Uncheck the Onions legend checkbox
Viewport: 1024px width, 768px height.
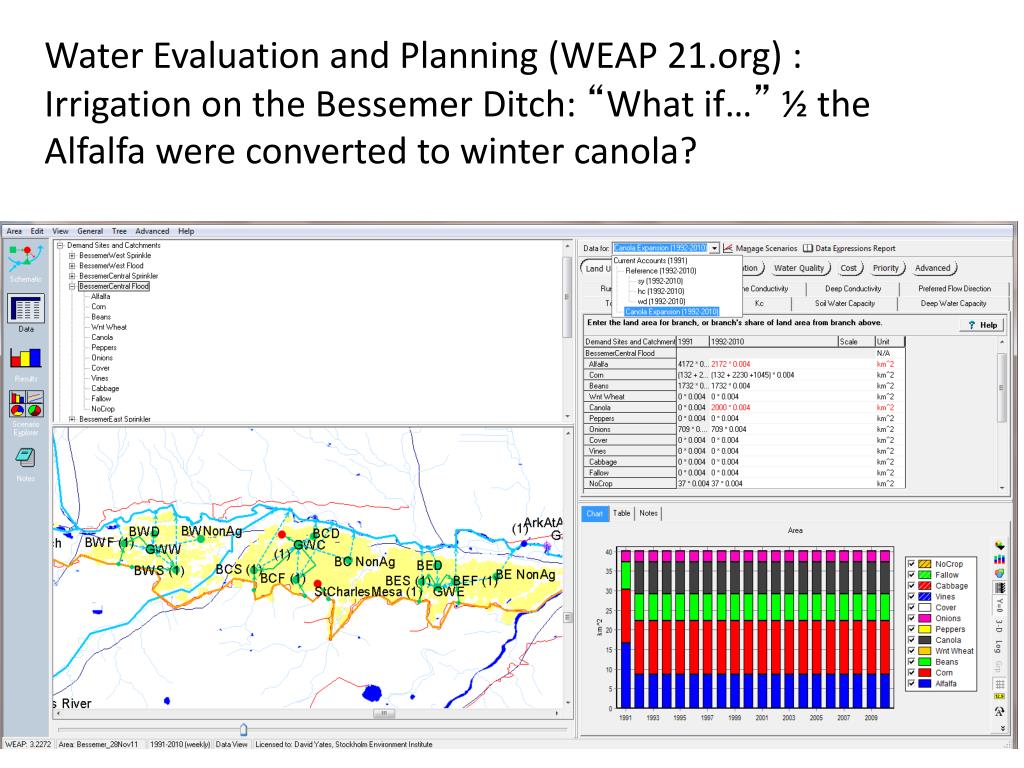pyautogui.click(x=912, y=618)
